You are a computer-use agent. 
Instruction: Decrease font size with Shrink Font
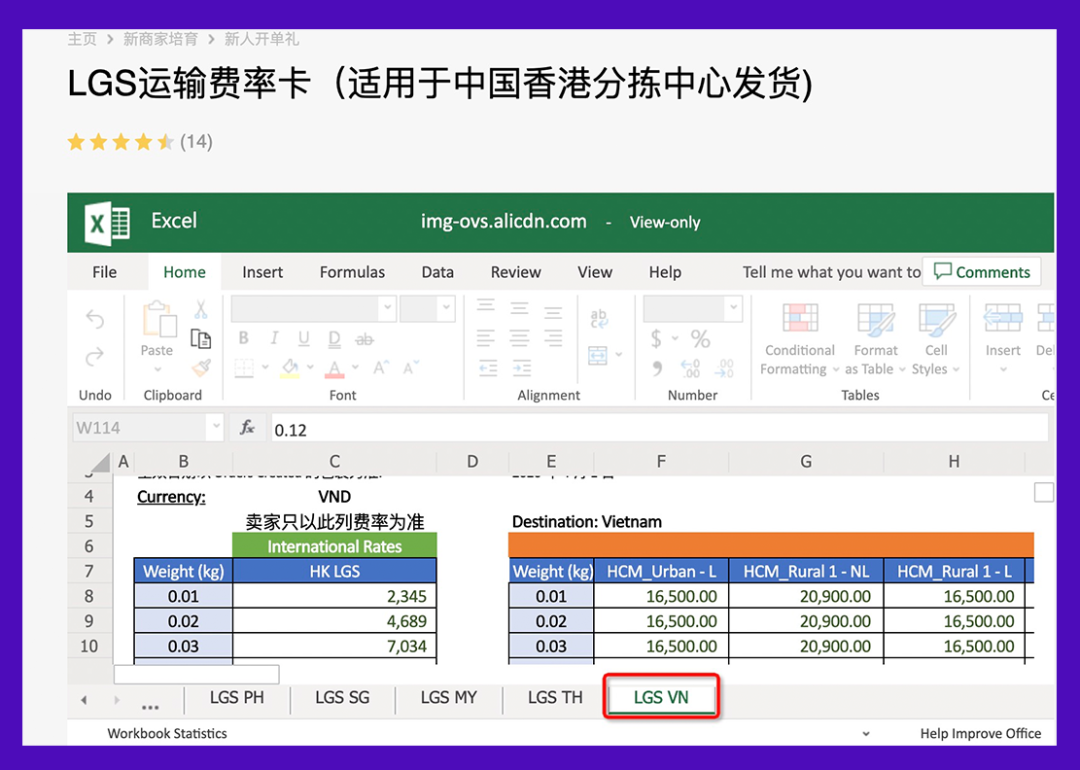[411, 368]
